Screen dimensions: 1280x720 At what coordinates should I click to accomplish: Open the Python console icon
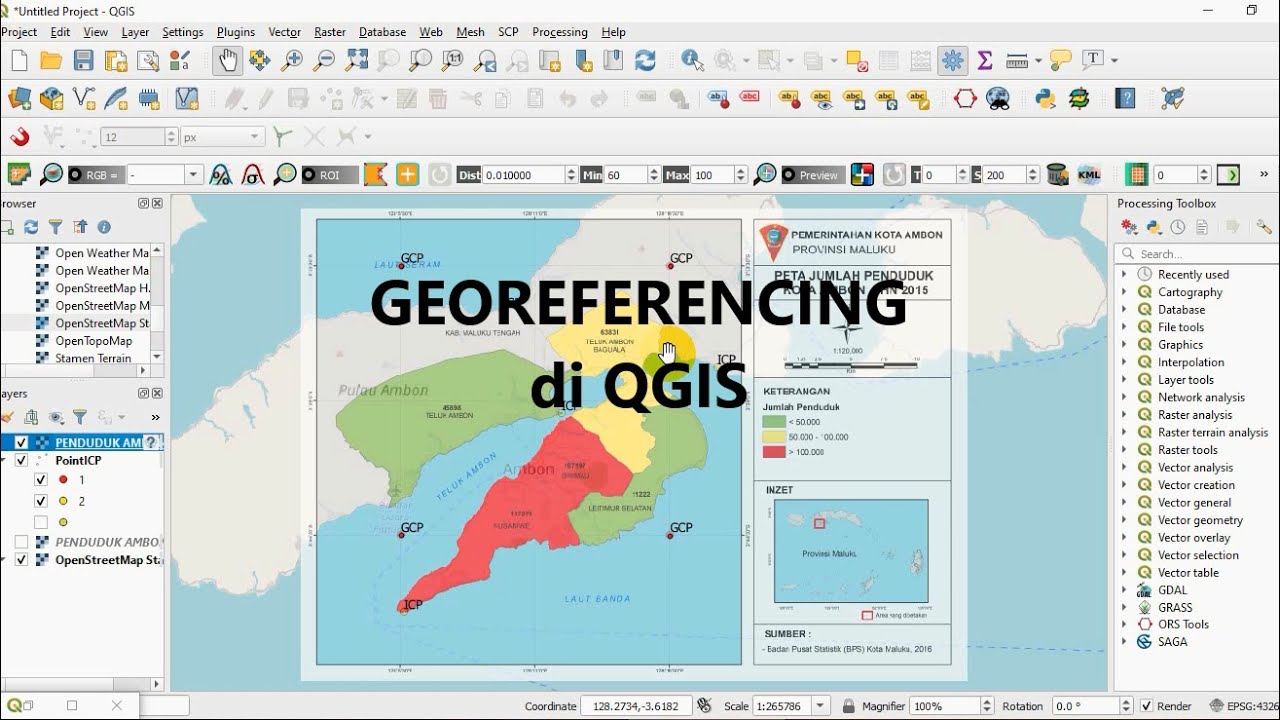click(1046, 99)
